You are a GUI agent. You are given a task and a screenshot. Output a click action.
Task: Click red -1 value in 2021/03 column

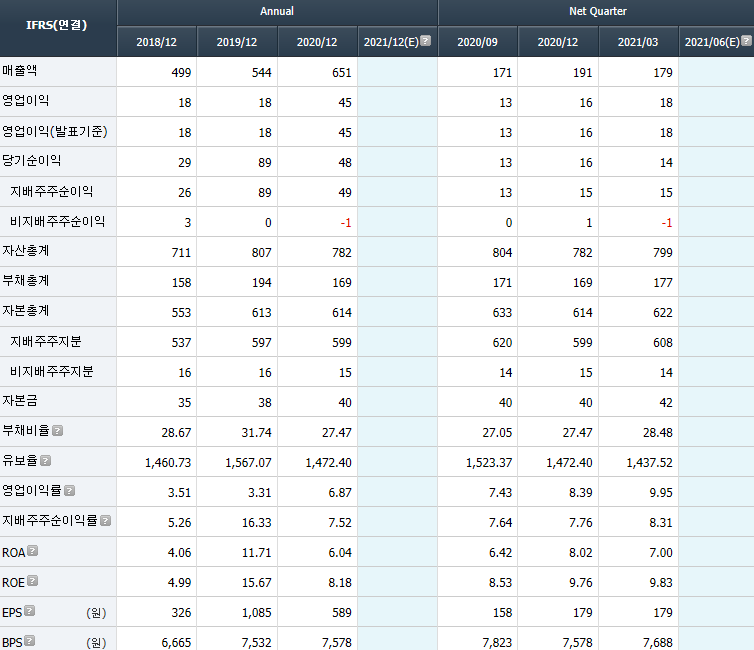[x=666, y=223]
